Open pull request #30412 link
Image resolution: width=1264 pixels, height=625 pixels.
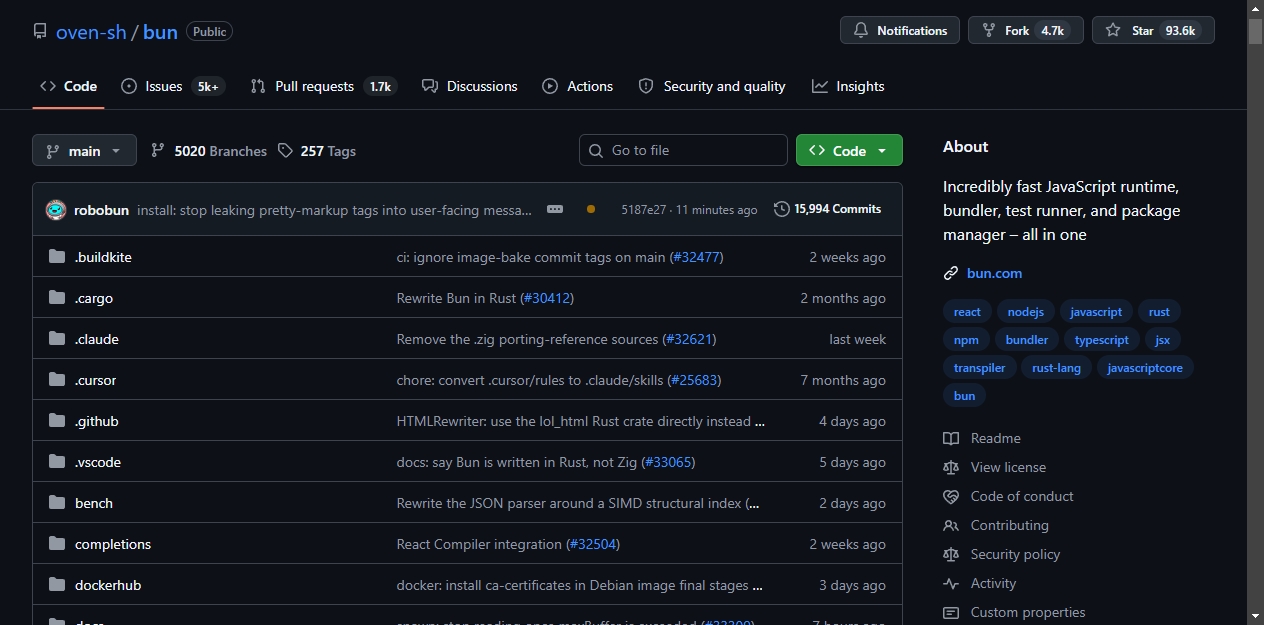[x=547, y=298]
